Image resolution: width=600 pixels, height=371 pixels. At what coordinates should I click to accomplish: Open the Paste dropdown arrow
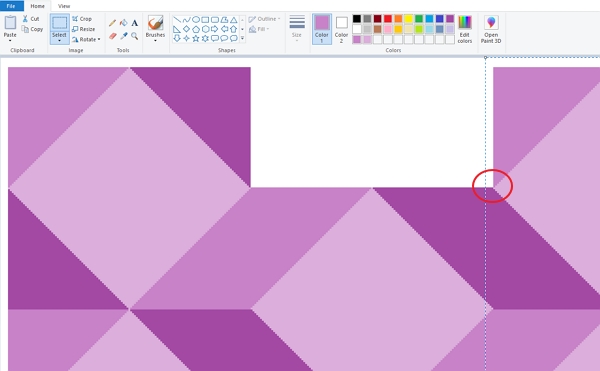10,41
